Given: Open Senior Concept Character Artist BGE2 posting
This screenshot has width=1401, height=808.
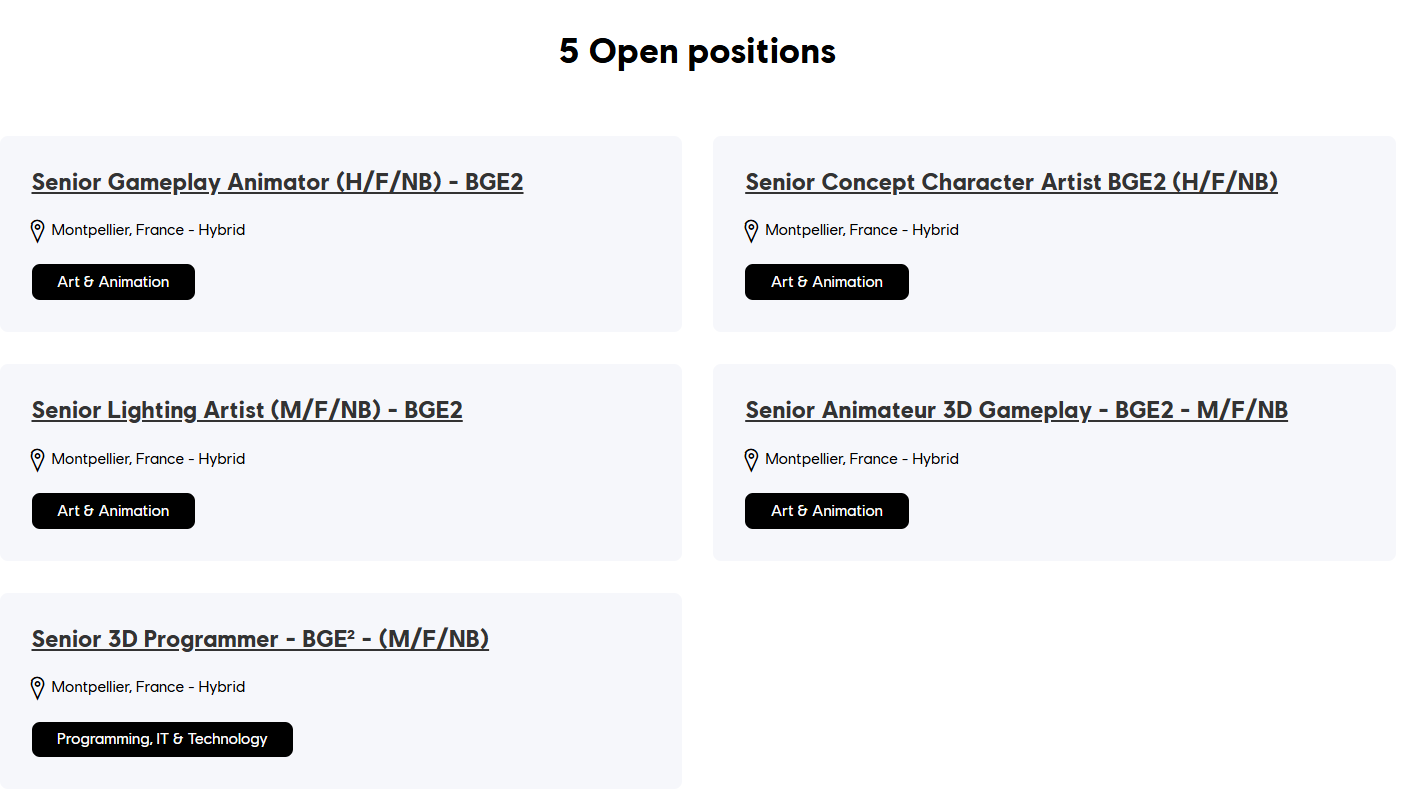Looking at the screenshot, I should click(1011, 182).
